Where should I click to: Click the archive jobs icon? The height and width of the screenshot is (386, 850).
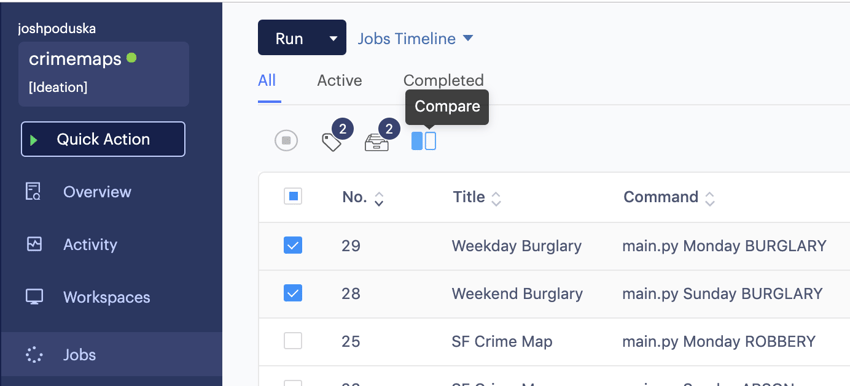coord(377,143)
